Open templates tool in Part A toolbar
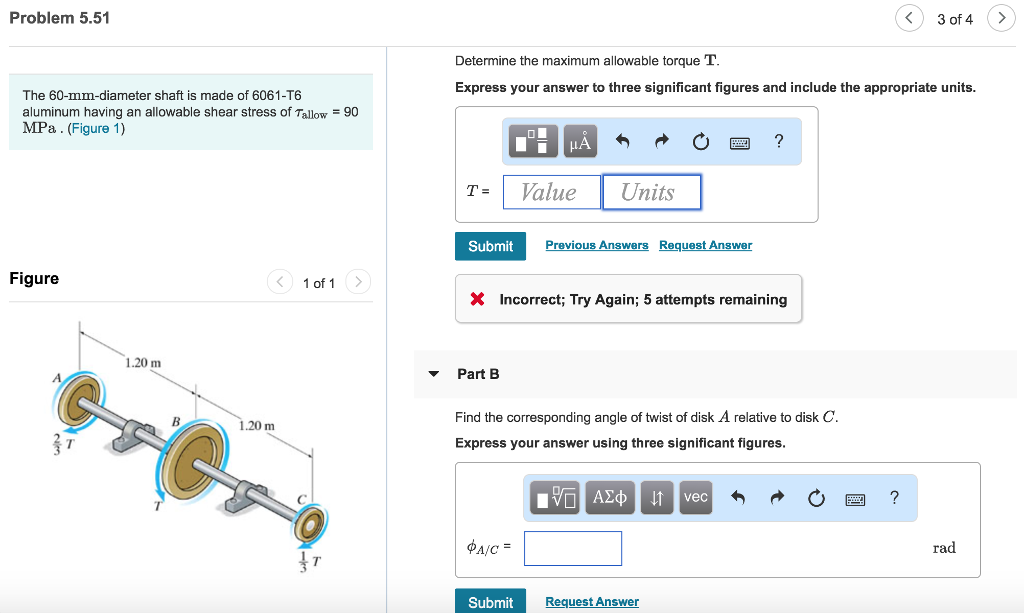This screenshot has width=1024, height=613. pyautogui.click(x=533, y=141)
